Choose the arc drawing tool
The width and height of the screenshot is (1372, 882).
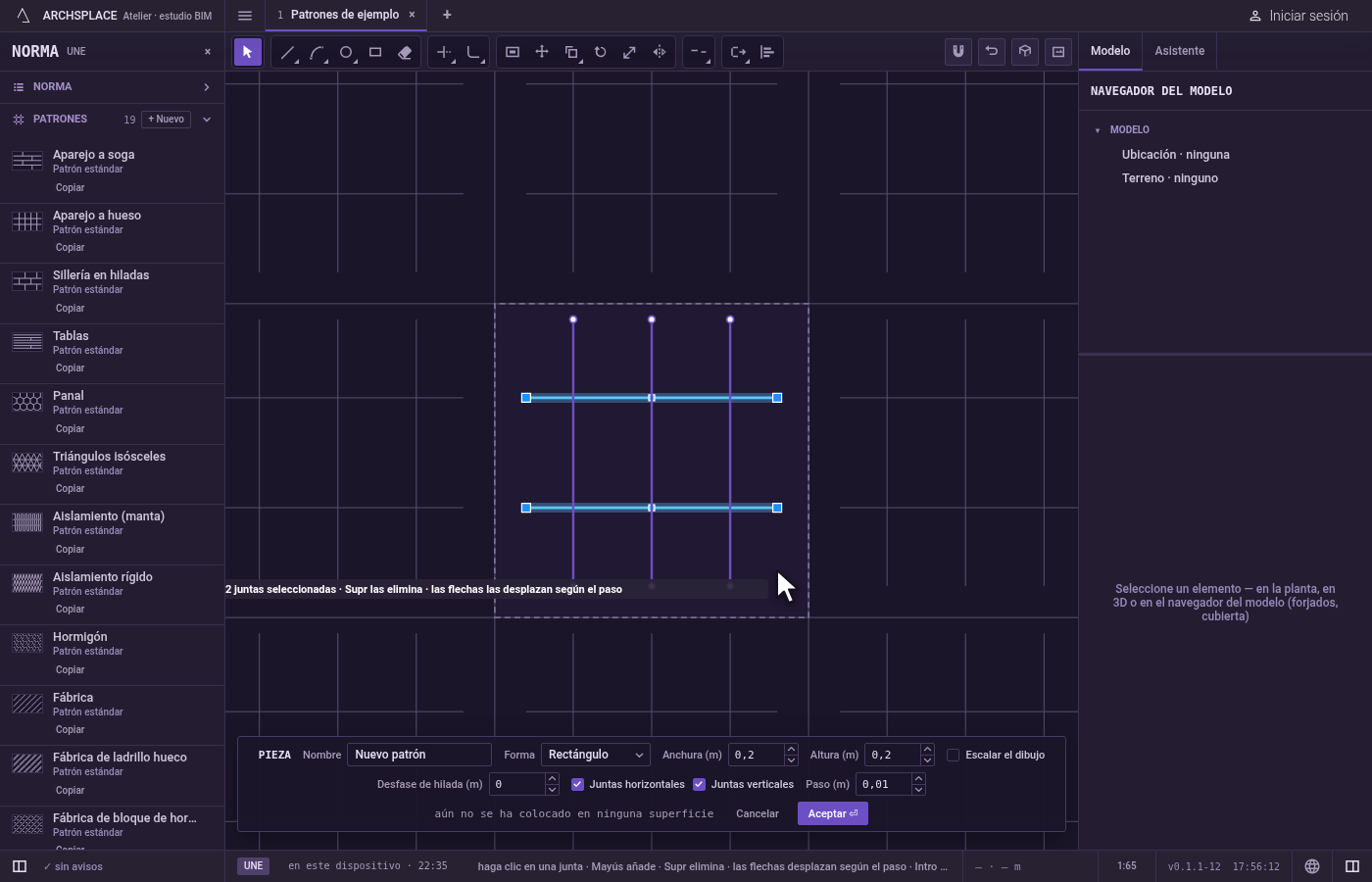coord(317,52)
